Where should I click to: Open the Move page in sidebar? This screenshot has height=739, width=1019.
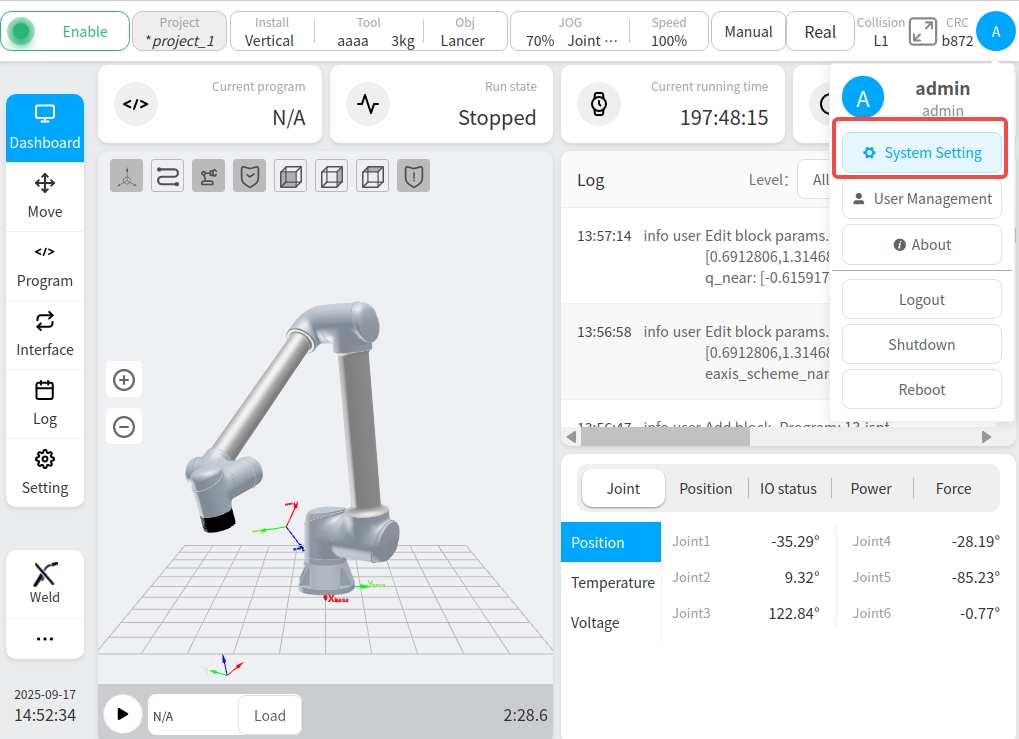coord(45,196)
